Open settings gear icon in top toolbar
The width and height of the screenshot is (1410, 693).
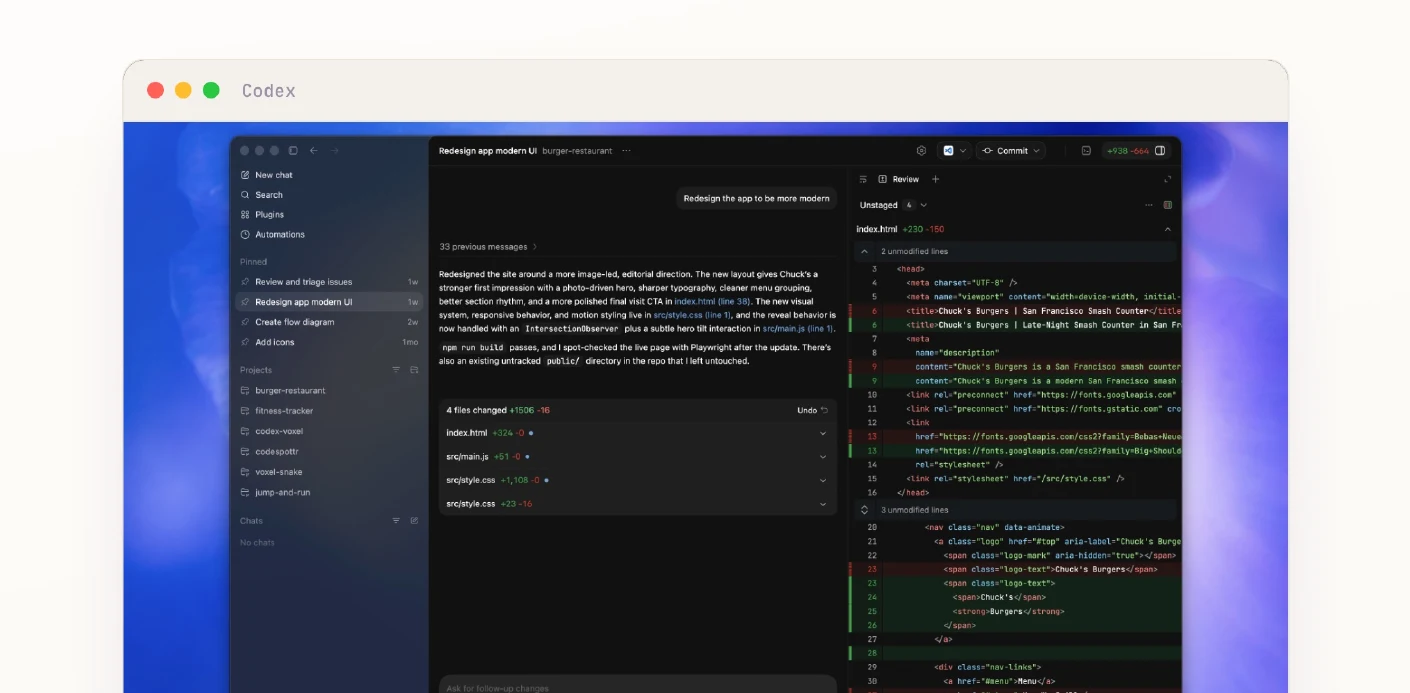(x=922, y=151)
